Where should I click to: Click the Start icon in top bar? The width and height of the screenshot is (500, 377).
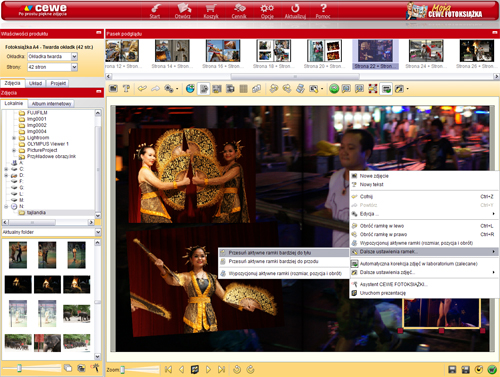pyautogui.click(x=155, y=11)
